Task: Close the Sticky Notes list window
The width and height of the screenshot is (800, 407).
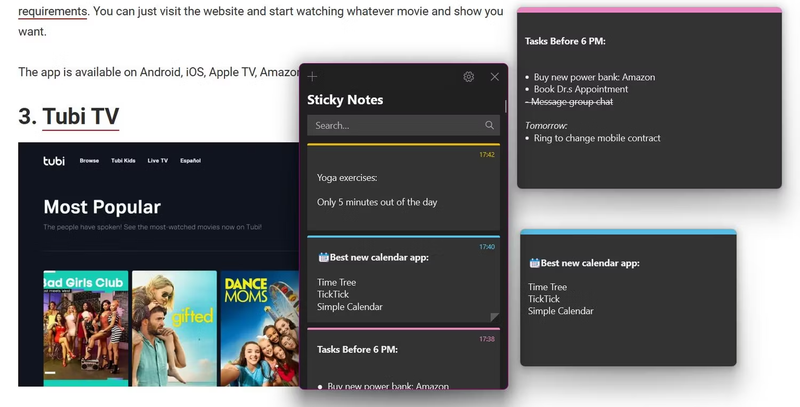Action: tap(494, 77)
